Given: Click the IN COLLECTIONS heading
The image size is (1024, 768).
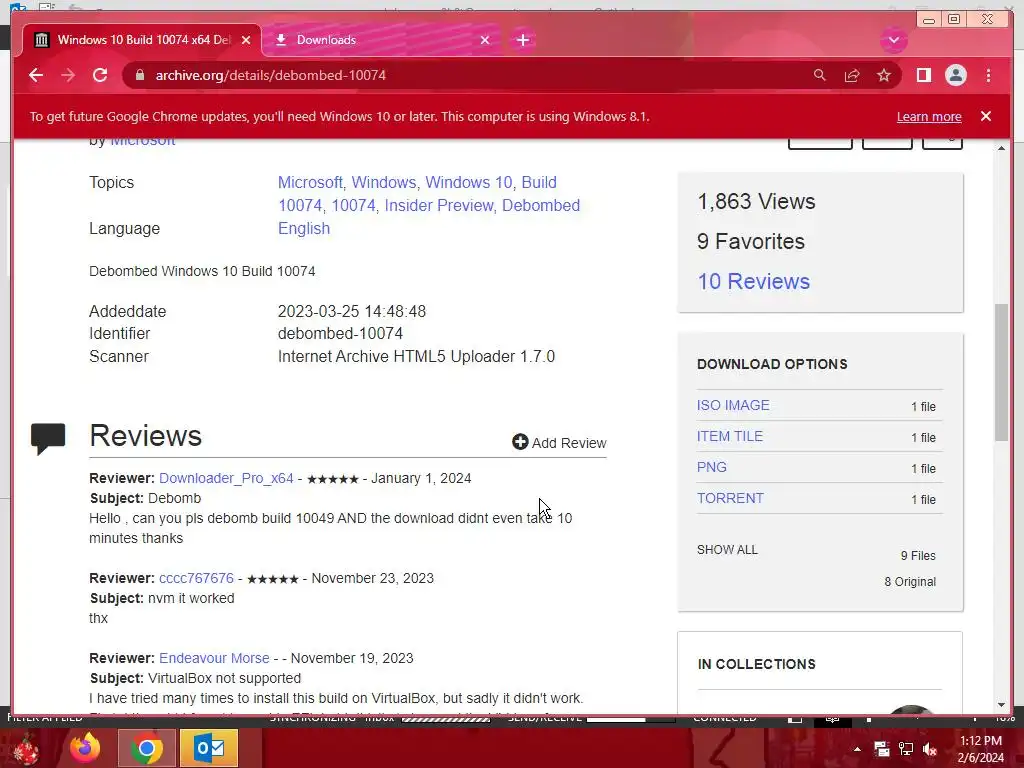Looking at the screenshot, I should pyautogui.click(x=757, y=664).
